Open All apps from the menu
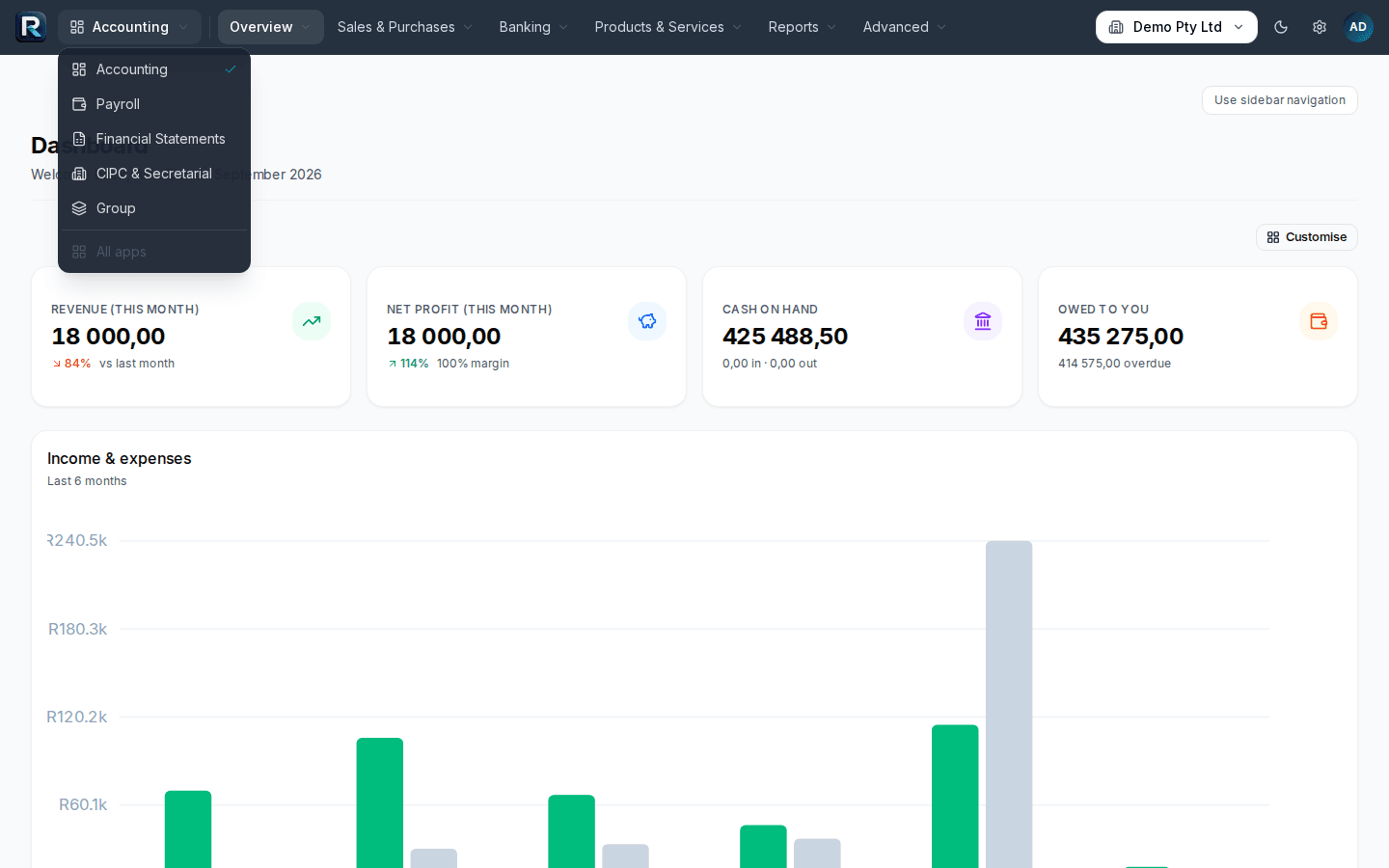 (x=154, y=252)
